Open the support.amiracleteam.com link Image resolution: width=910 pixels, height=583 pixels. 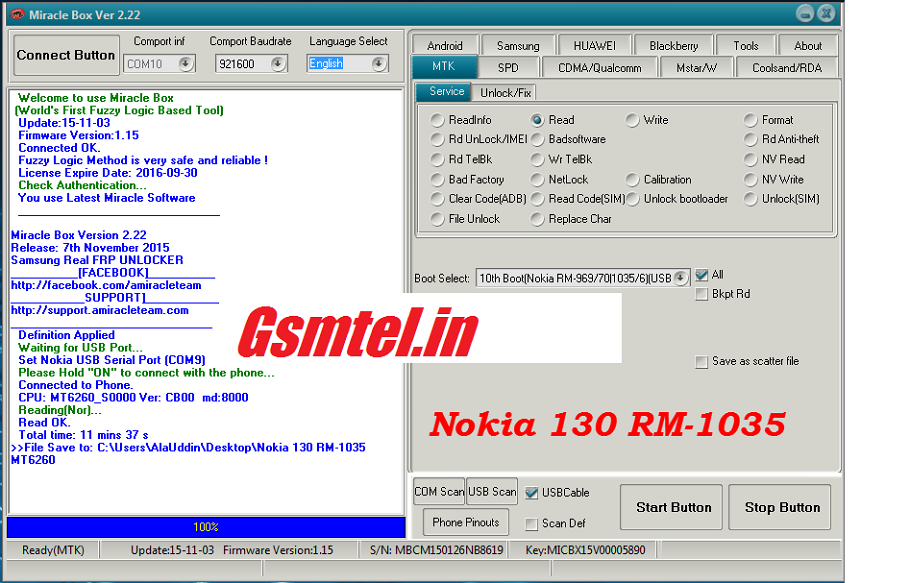(100, 310)
